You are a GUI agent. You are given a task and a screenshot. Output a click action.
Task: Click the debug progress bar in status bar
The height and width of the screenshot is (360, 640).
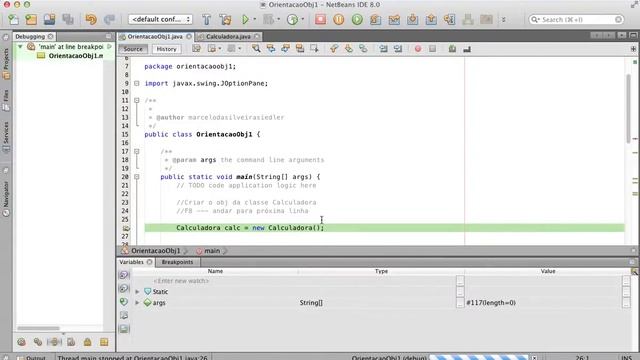click(479, 358)
